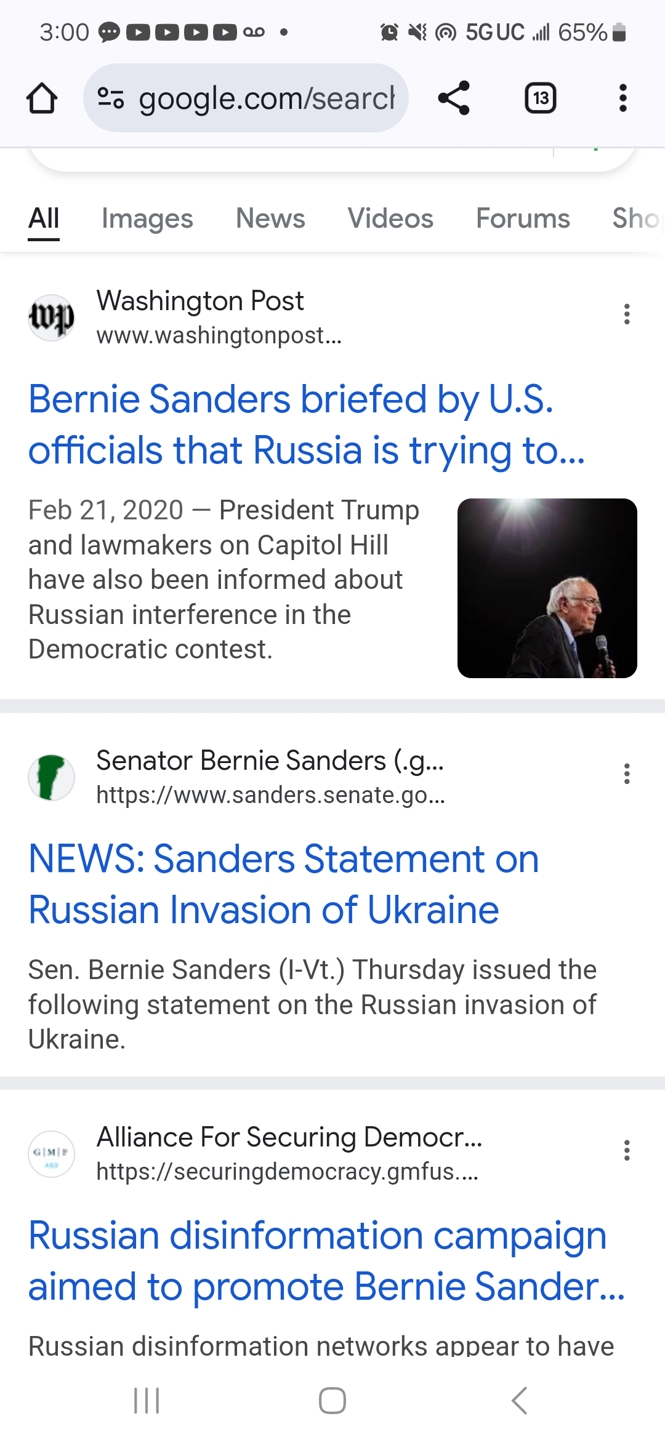Screen dimensions: 665x1440
Task: Tap the green Vermont favicon for Sanders site
Action: 51,777
